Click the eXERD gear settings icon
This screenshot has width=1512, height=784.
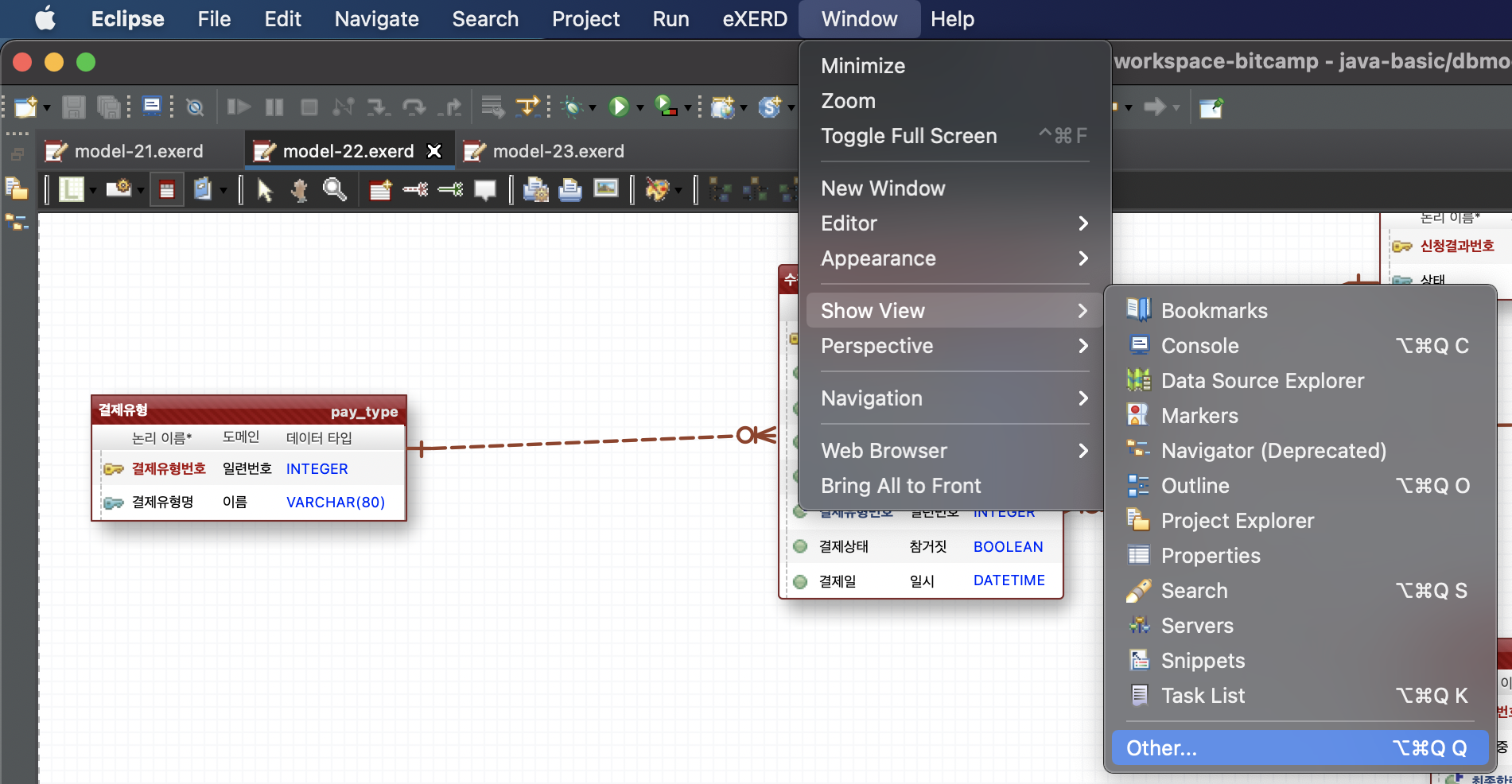point(119,188)
